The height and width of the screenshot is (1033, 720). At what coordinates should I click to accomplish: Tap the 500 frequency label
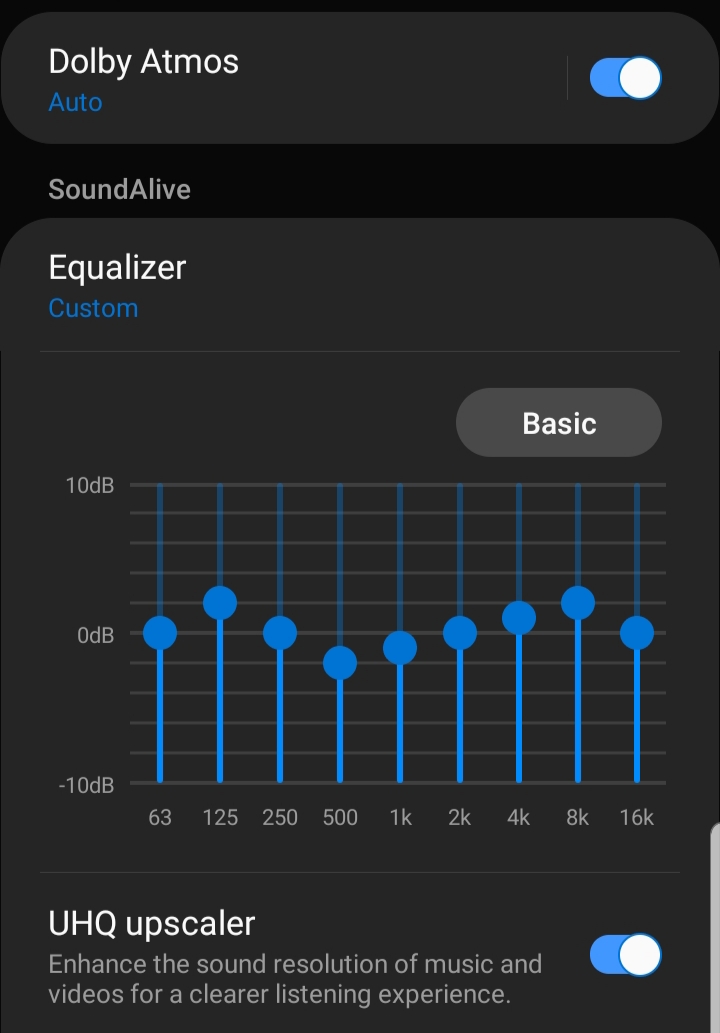click(340, 817)
